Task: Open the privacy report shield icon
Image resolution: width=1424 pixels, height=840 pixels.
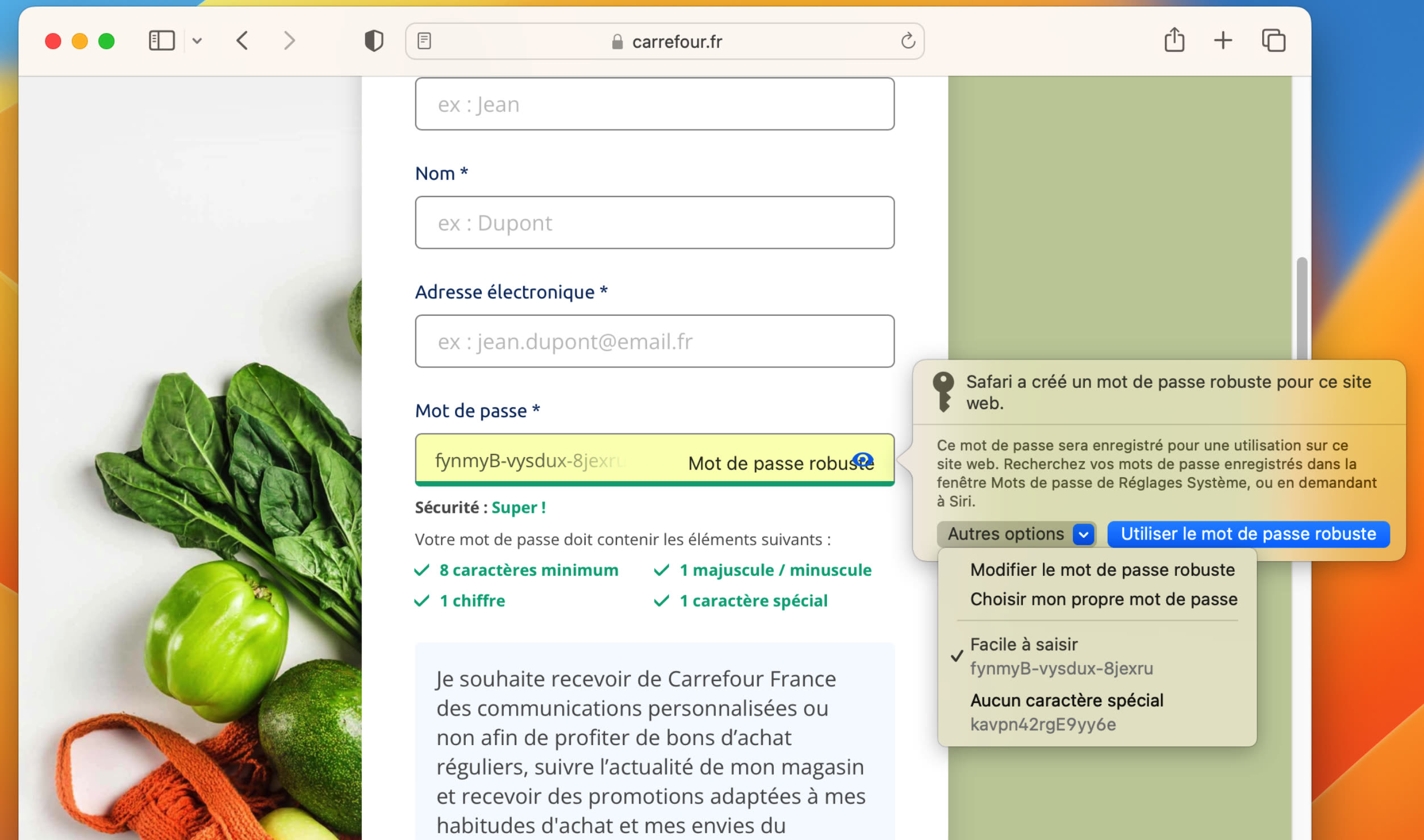Action: click(374, 41)
